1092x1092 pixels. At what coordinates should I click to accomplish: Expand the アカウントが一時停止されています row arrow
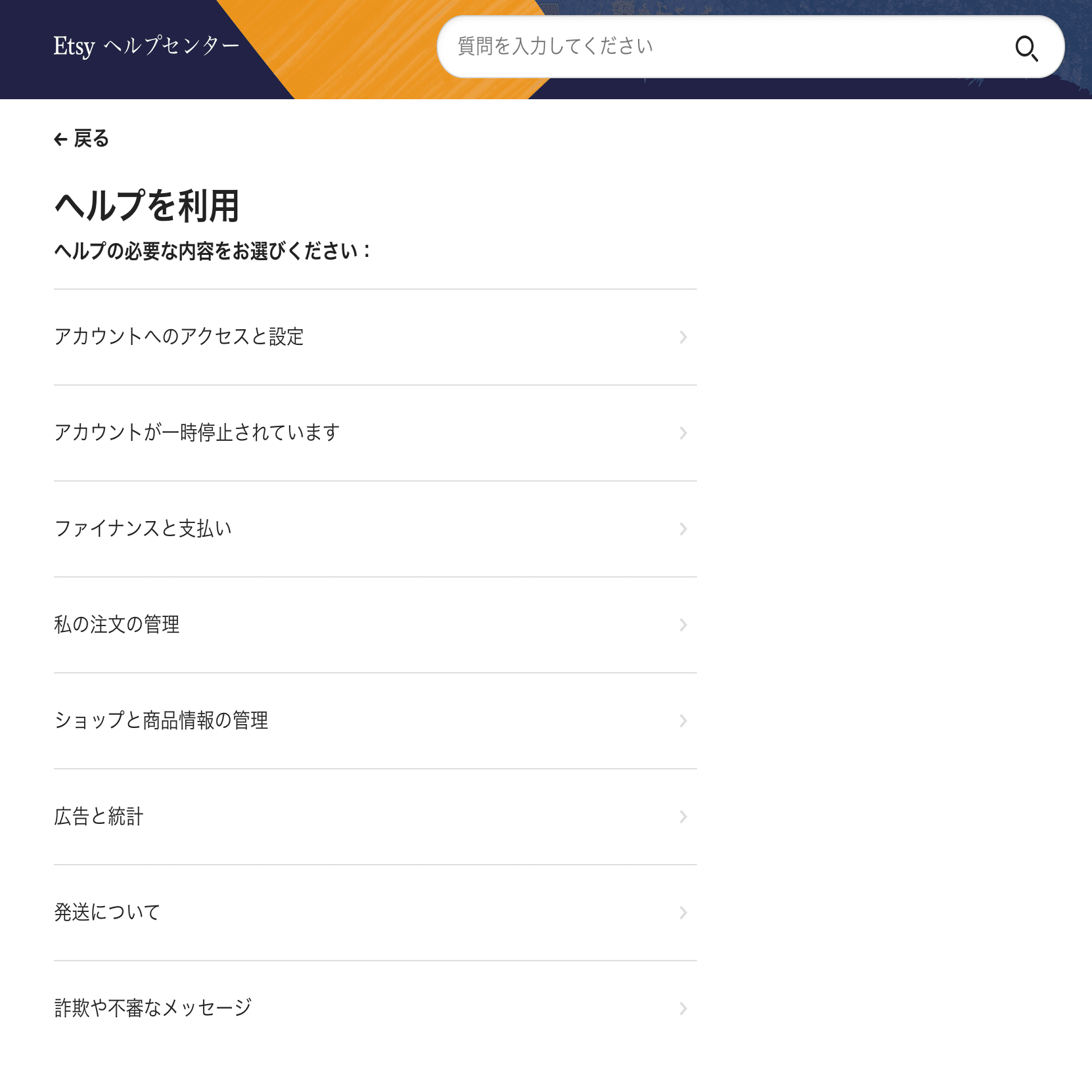coord(683,433)
